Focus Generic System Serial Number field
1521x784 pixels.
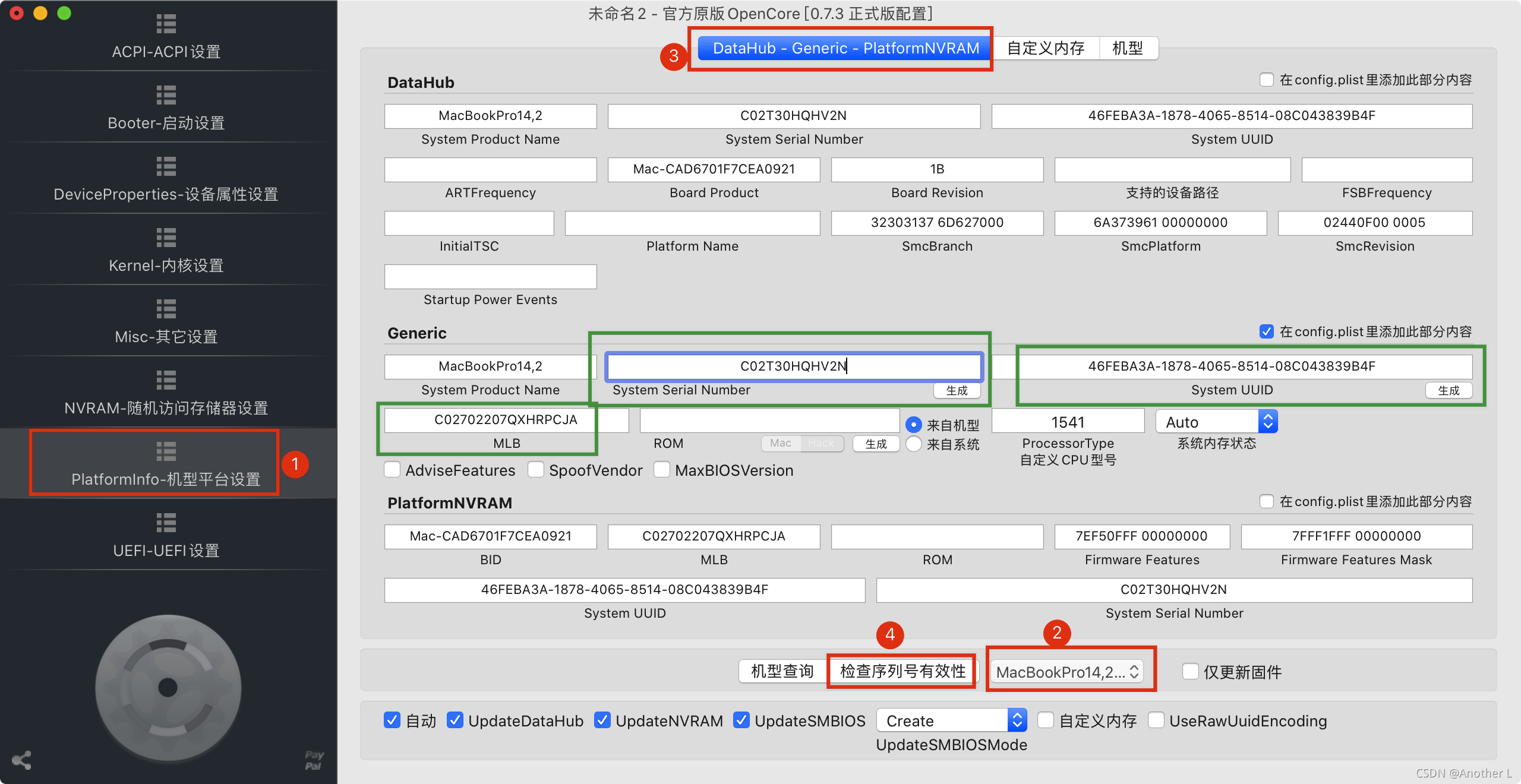click(794, 366)
